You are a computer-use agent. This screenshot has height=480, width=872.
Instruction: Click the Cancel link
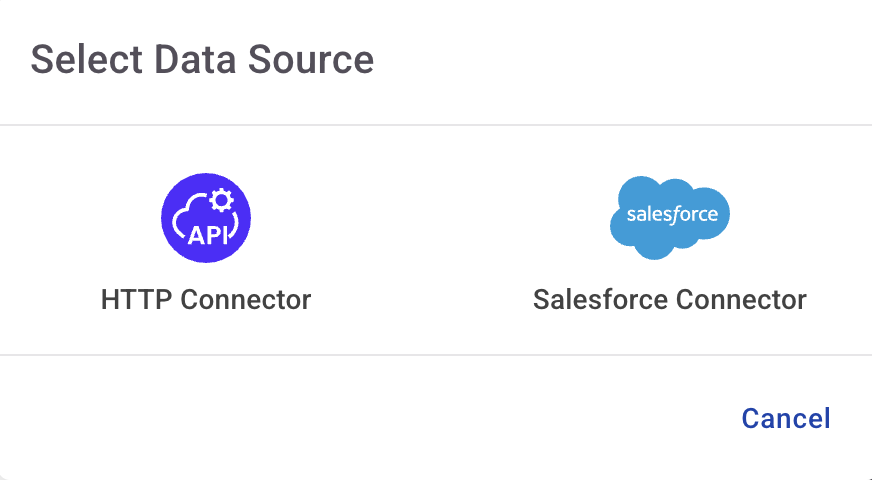(786, 418)
